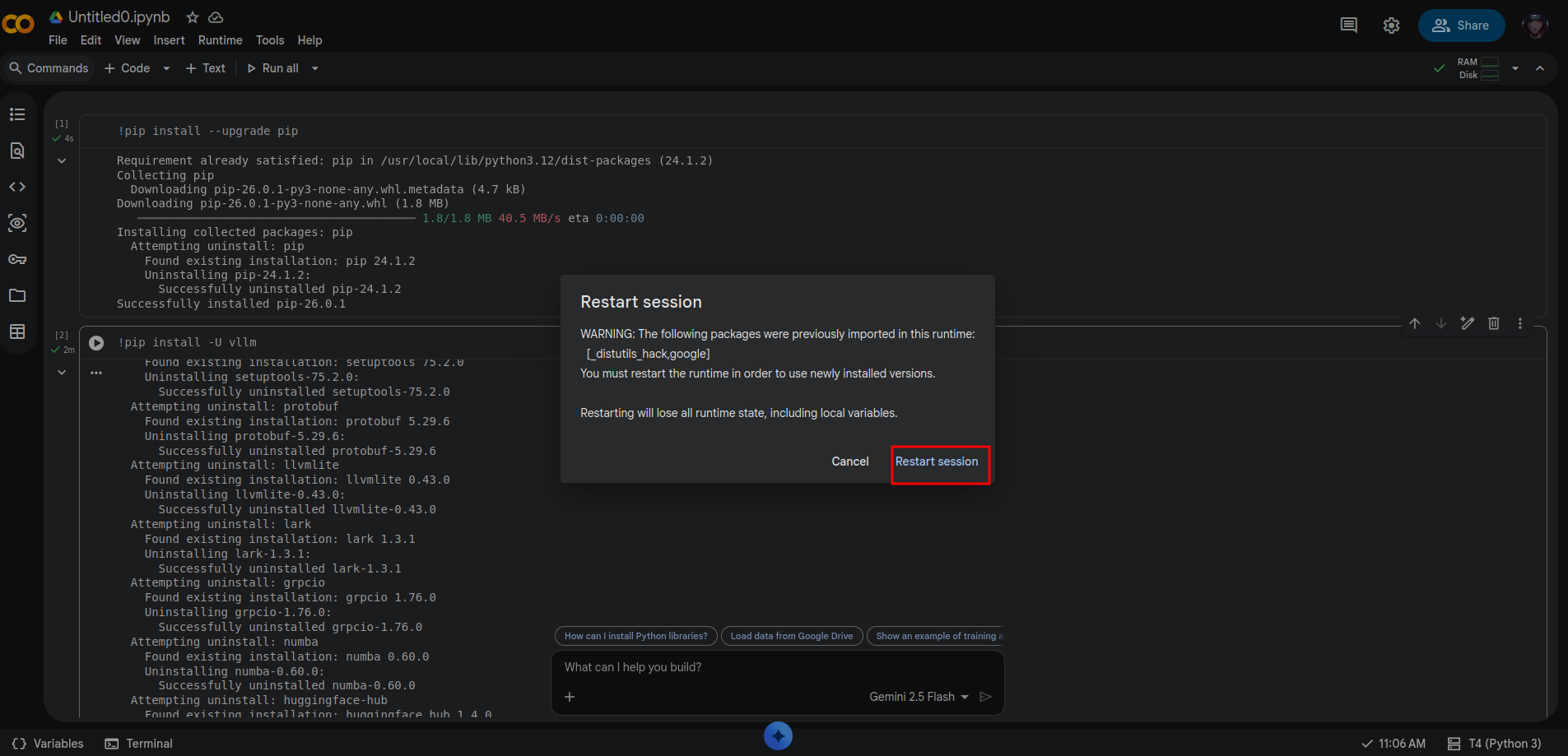The height and width of the screenshot is (756, 1568).
Task: Collapse the header with the chevron toggle
Action: [x=1539, y=68]
